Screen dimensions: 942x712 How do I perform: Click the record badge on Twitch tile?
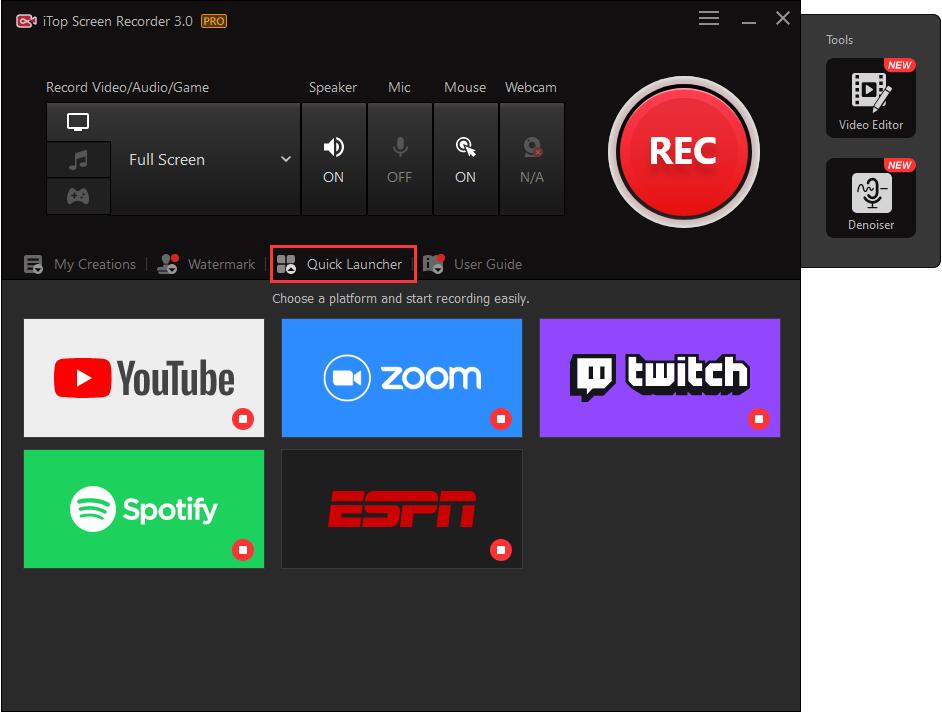click(759, 419)
